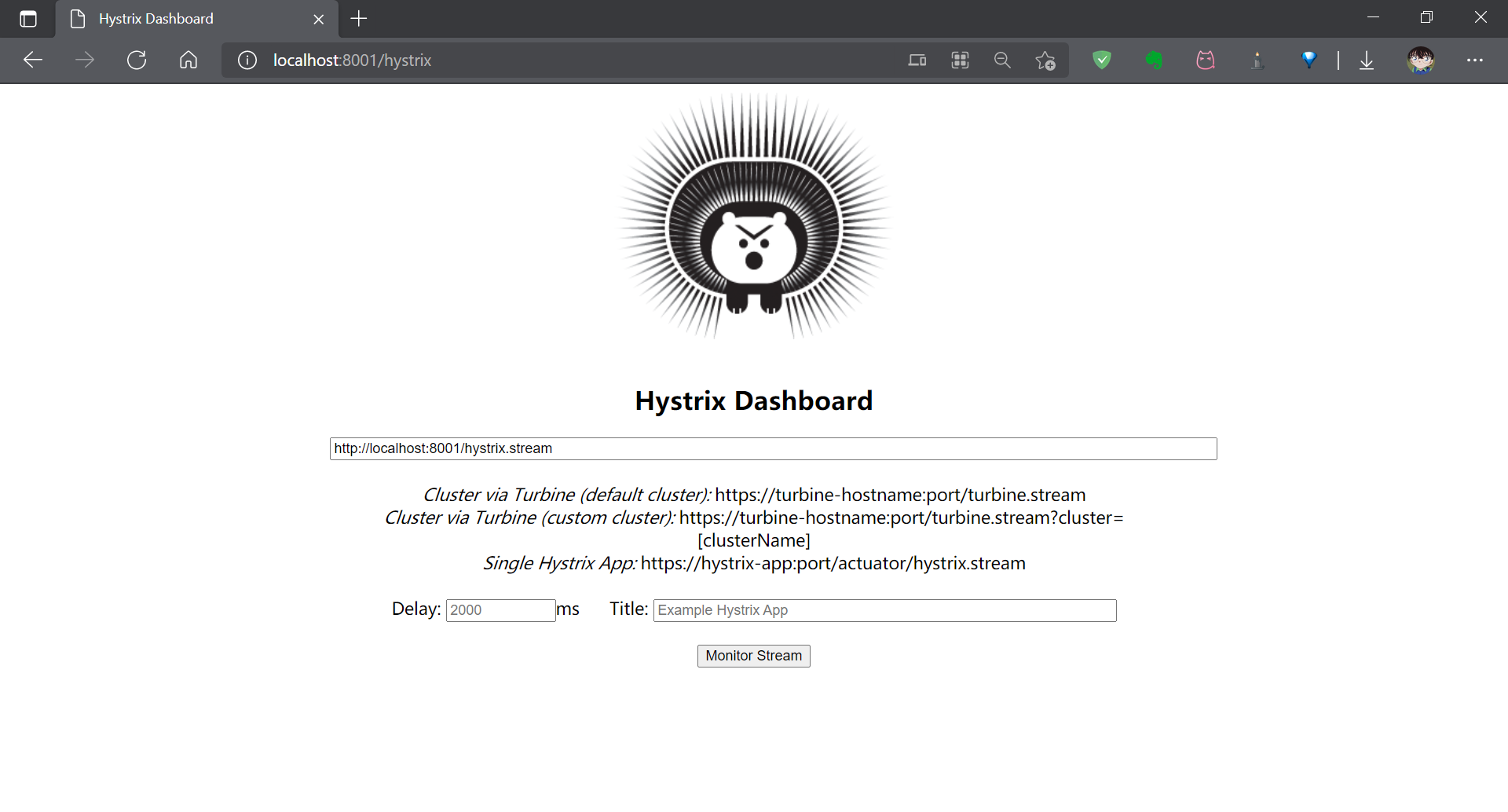Close the Hystrix Dashboard tab
1508x812 pixels.
point(319,19)
